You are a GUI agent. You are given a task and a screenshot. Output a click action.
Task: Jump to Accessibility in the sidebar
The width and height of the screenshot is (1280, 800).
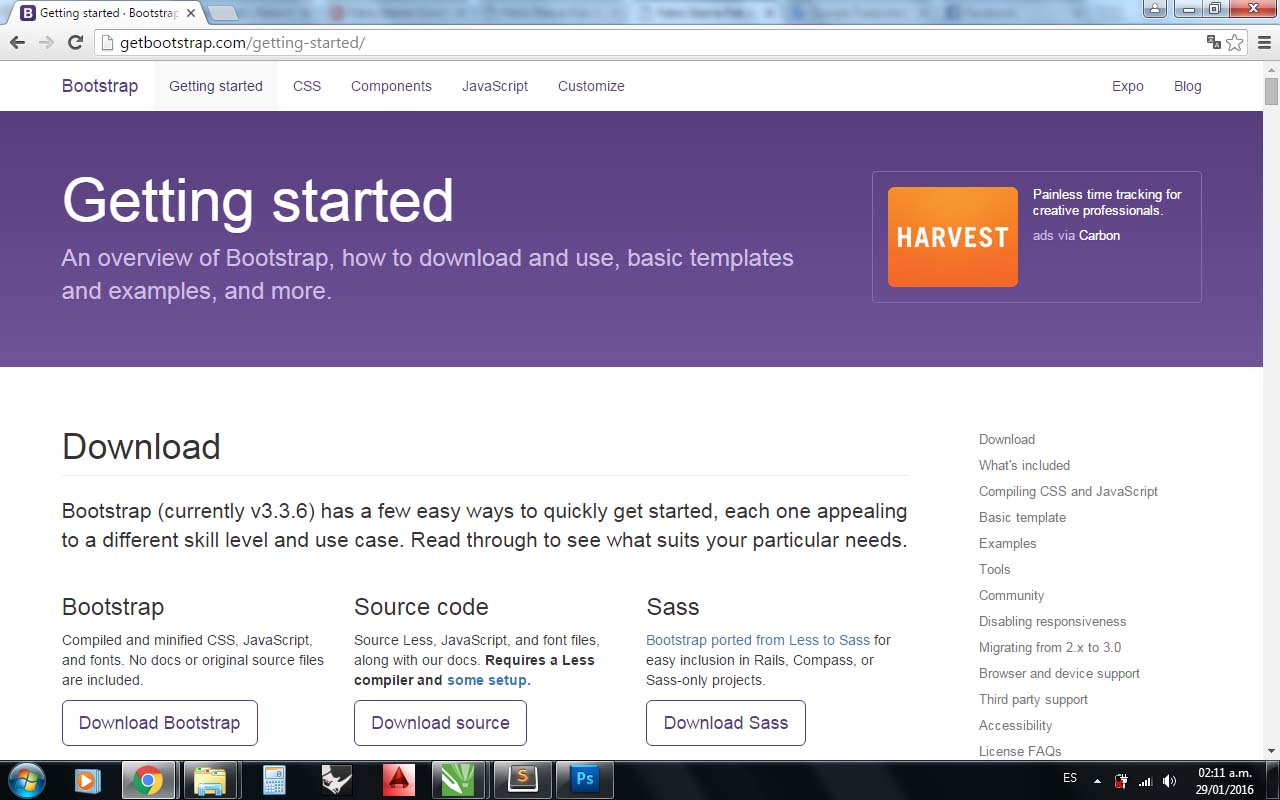click(1015, 725)
